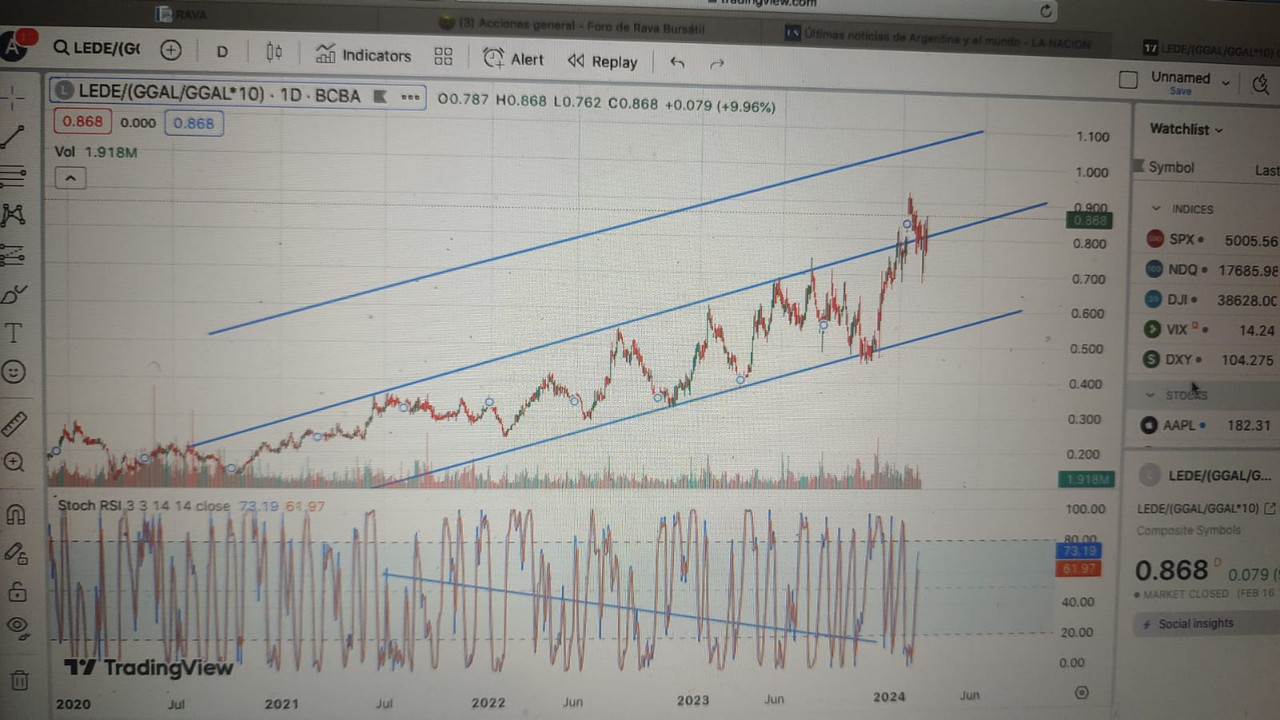The image size is (1280, 720).
Task: Open the Unnamed layout dropdown arrow
Action: pos(1226,83)
